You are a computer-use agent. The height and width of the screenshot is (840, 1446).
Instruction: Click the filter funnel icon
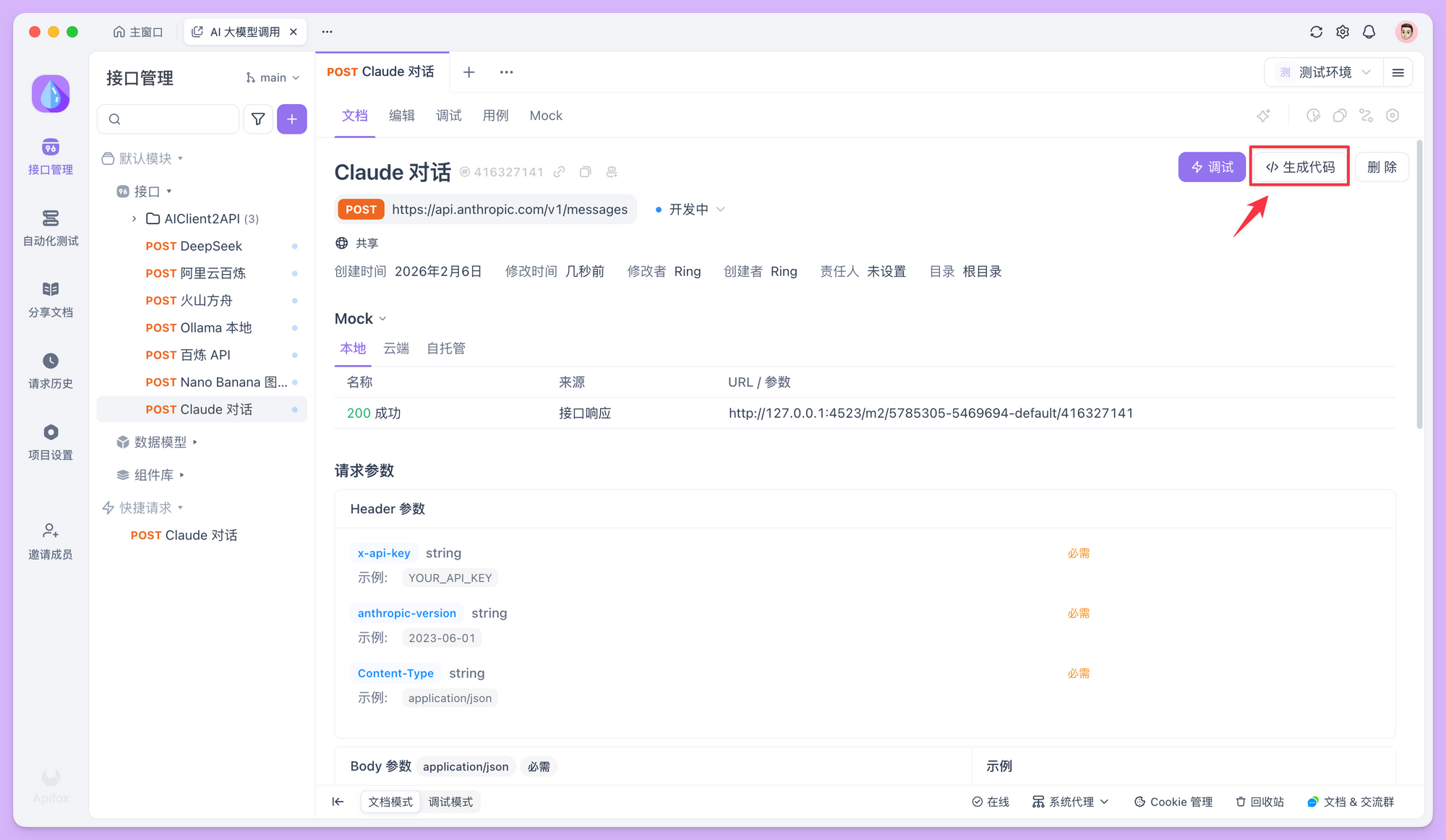coord(258,119)
